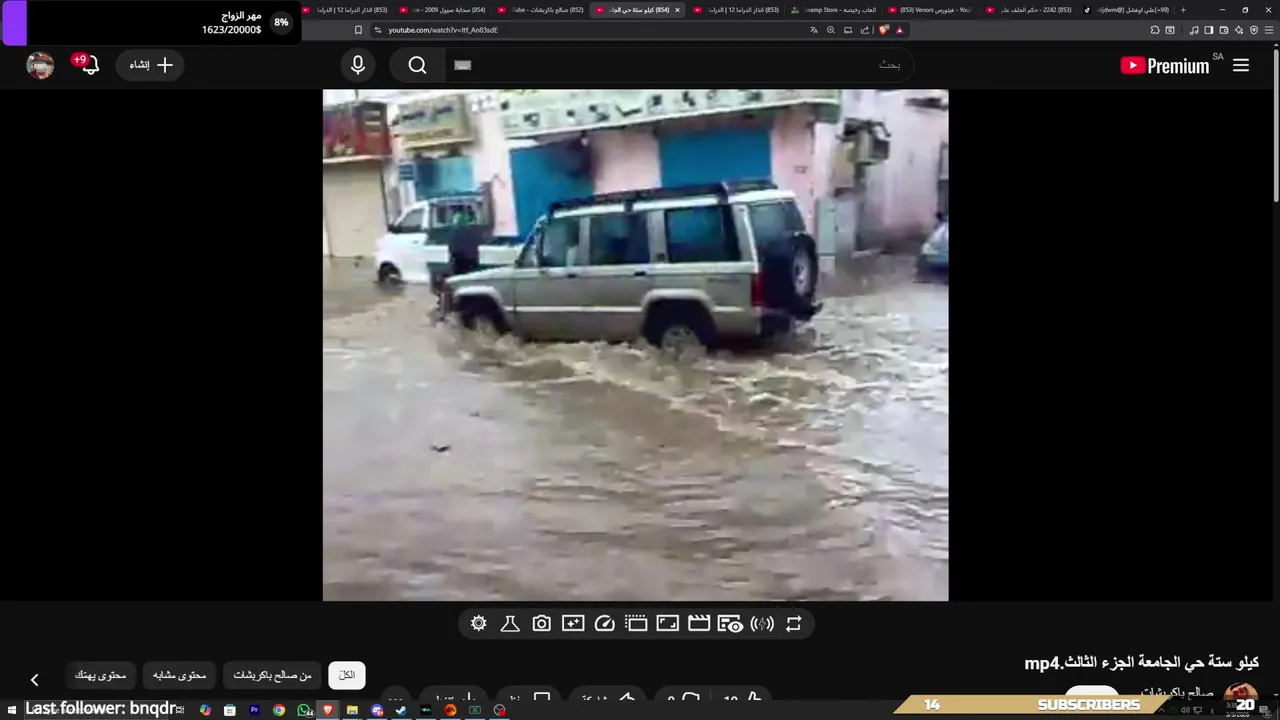Toggle the loop video icon

[x=794, y=624]
